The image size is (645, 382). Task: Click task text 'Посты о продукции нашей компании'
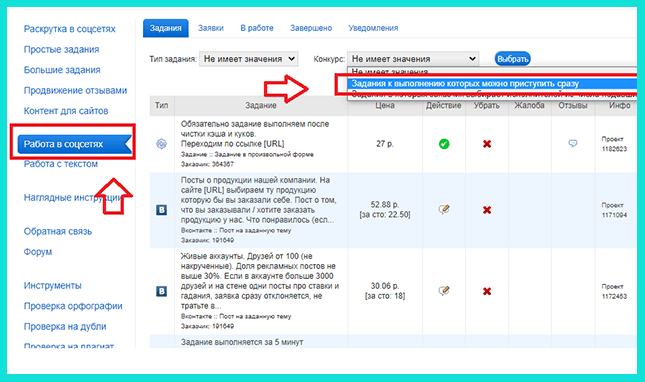pos(250,180)
